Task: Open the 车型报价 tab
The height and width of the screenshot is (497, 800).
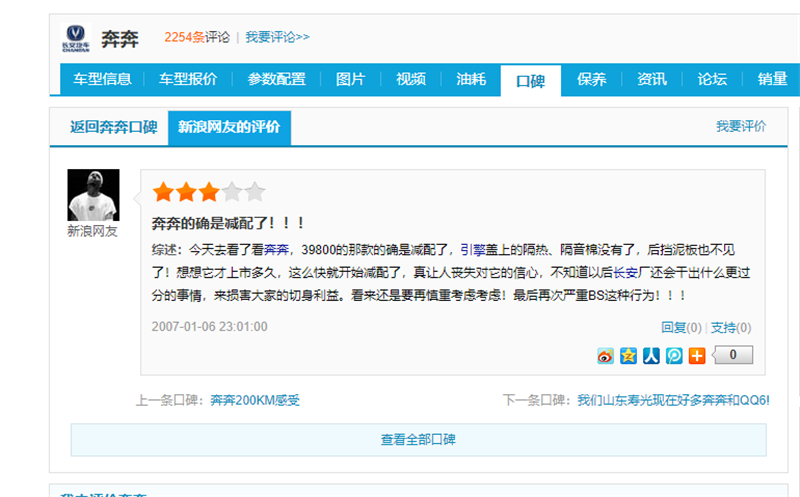Action: [x=188, y=79]
